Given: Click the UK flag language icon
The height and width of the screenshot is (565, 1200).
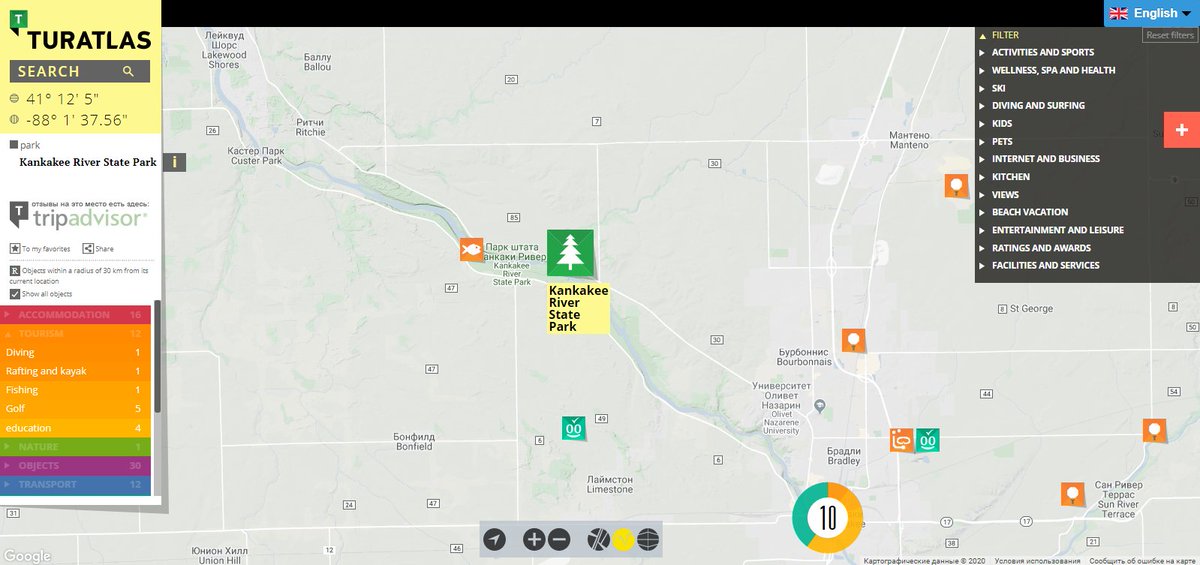Looking at the screenshot, I should coord(1119,13).
